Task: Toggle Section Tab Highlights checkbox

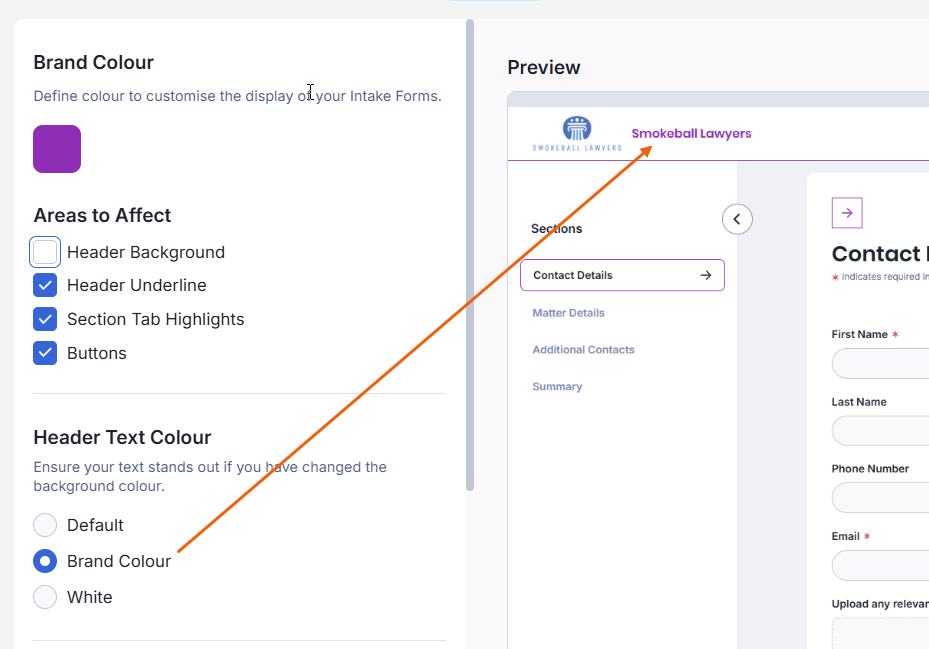Action: pyautogui.click(x=45, y=319)
